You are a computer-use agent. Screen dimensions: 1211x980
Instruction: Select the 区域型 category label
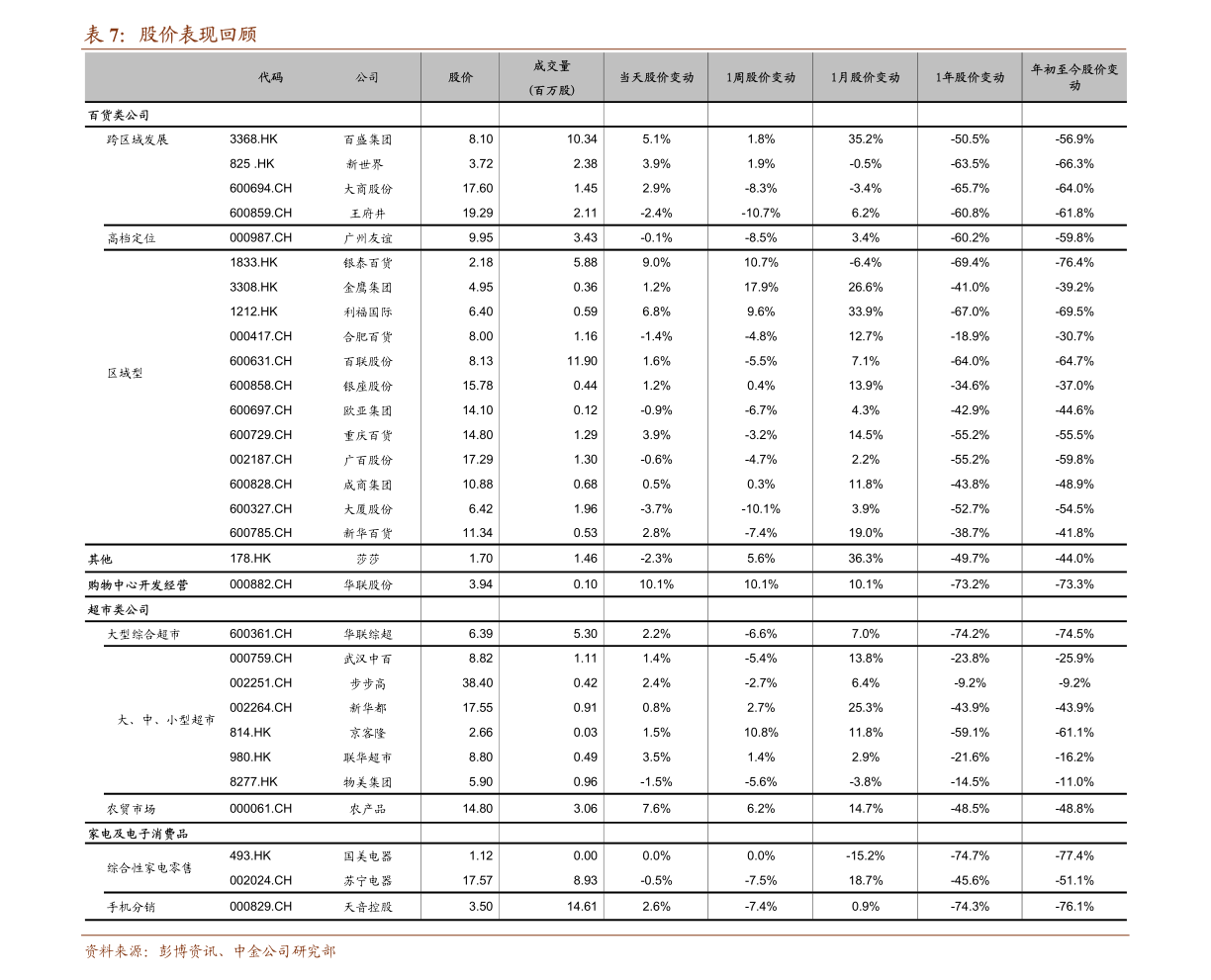pos(125,374)
